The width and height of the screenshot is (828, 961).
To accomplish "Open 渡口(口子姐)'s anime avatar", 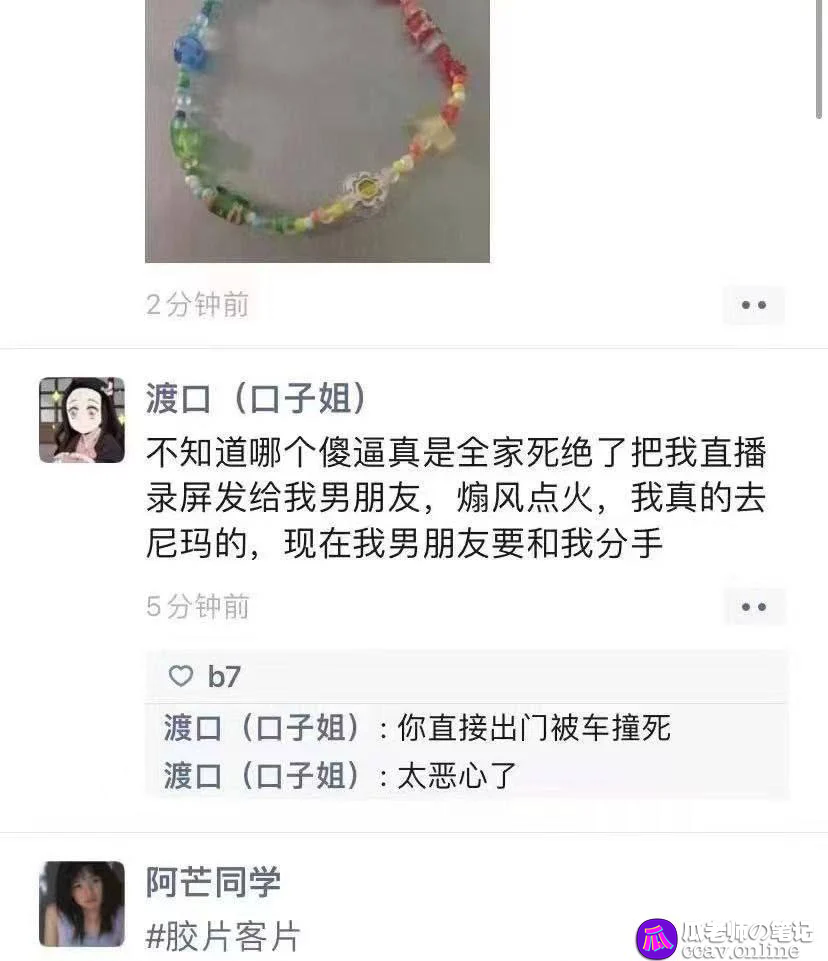I will [x=82, y=420].
